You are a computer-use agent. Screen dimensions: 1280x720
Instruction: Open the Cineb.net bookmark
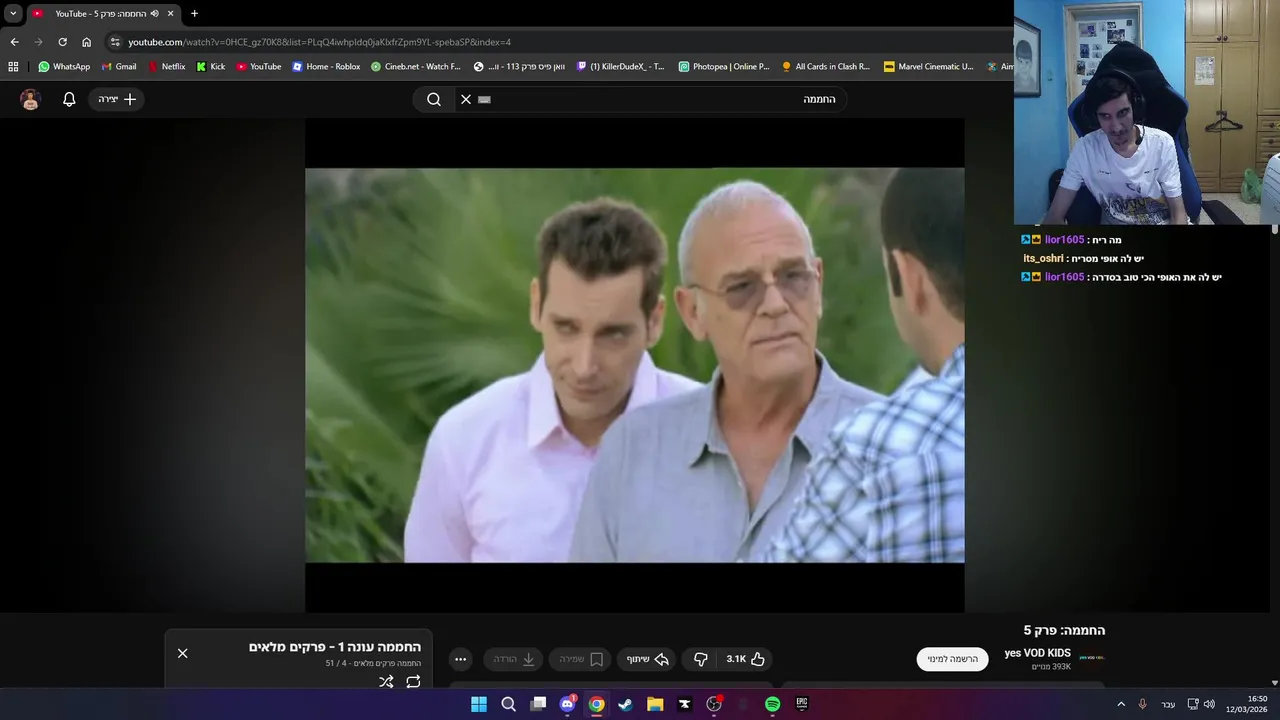416,67
